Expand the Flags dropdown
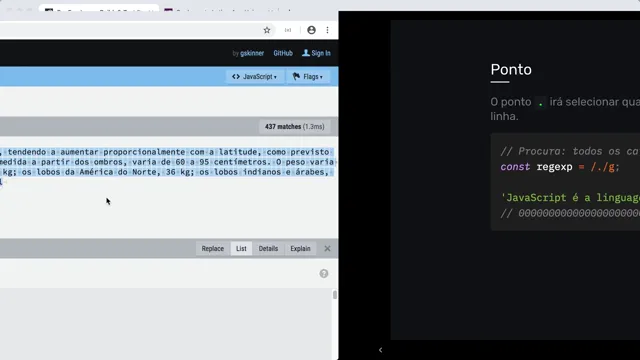640x360 pixels. [308, 77]
